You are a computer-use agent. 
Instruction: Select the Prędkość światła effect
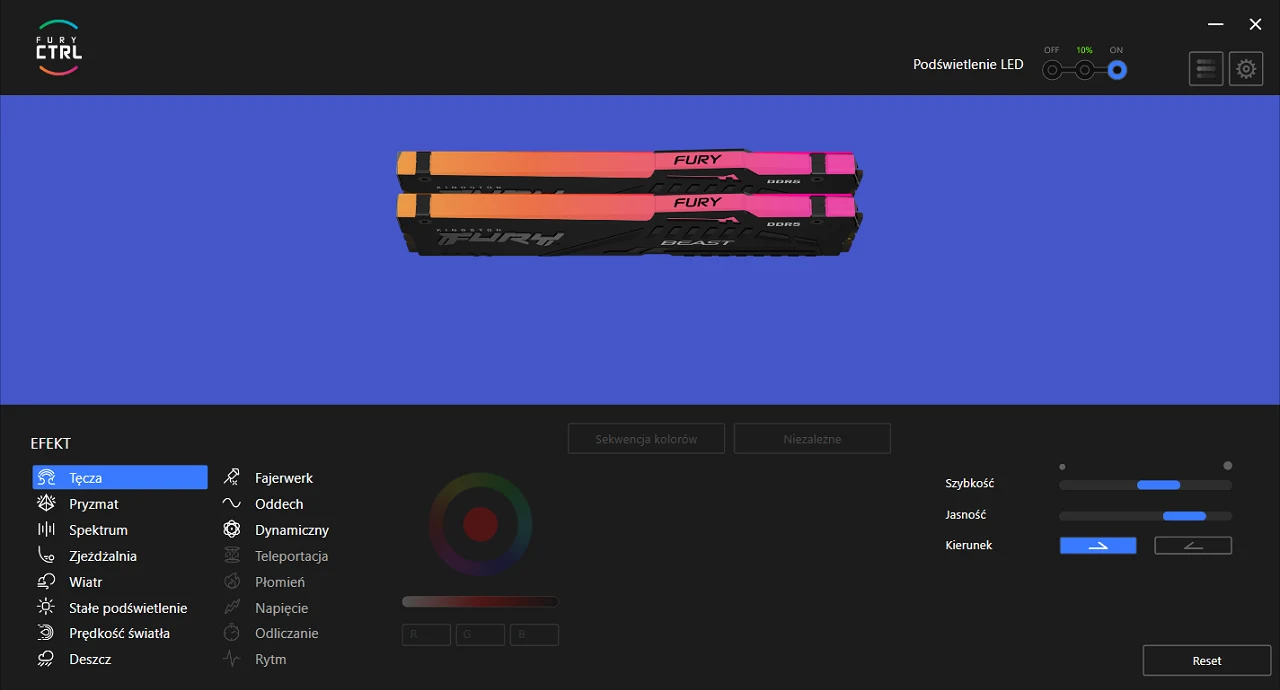click(x=119, y=634)
